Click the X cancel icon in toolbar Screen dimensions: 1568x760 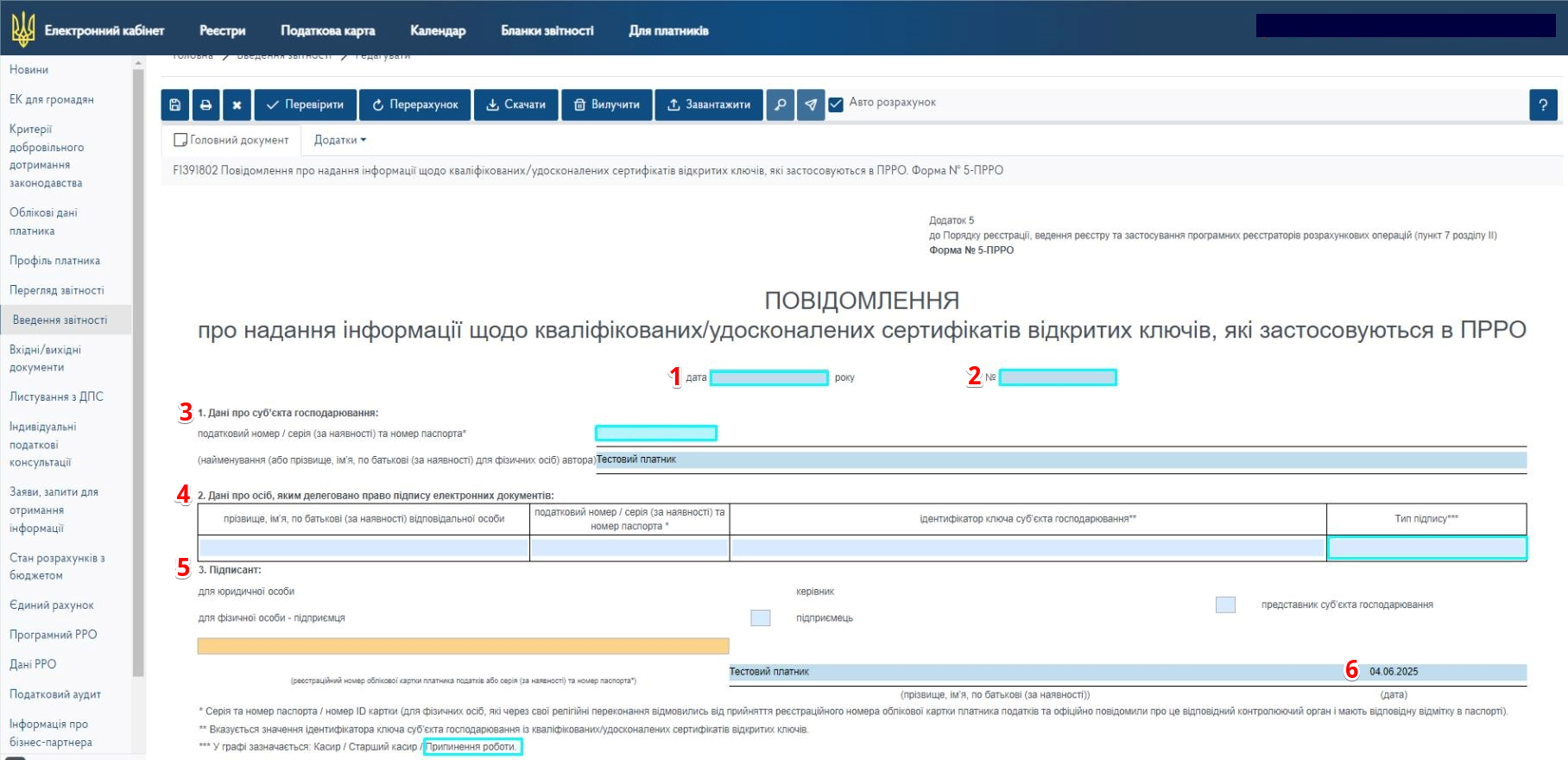(237, 104)
